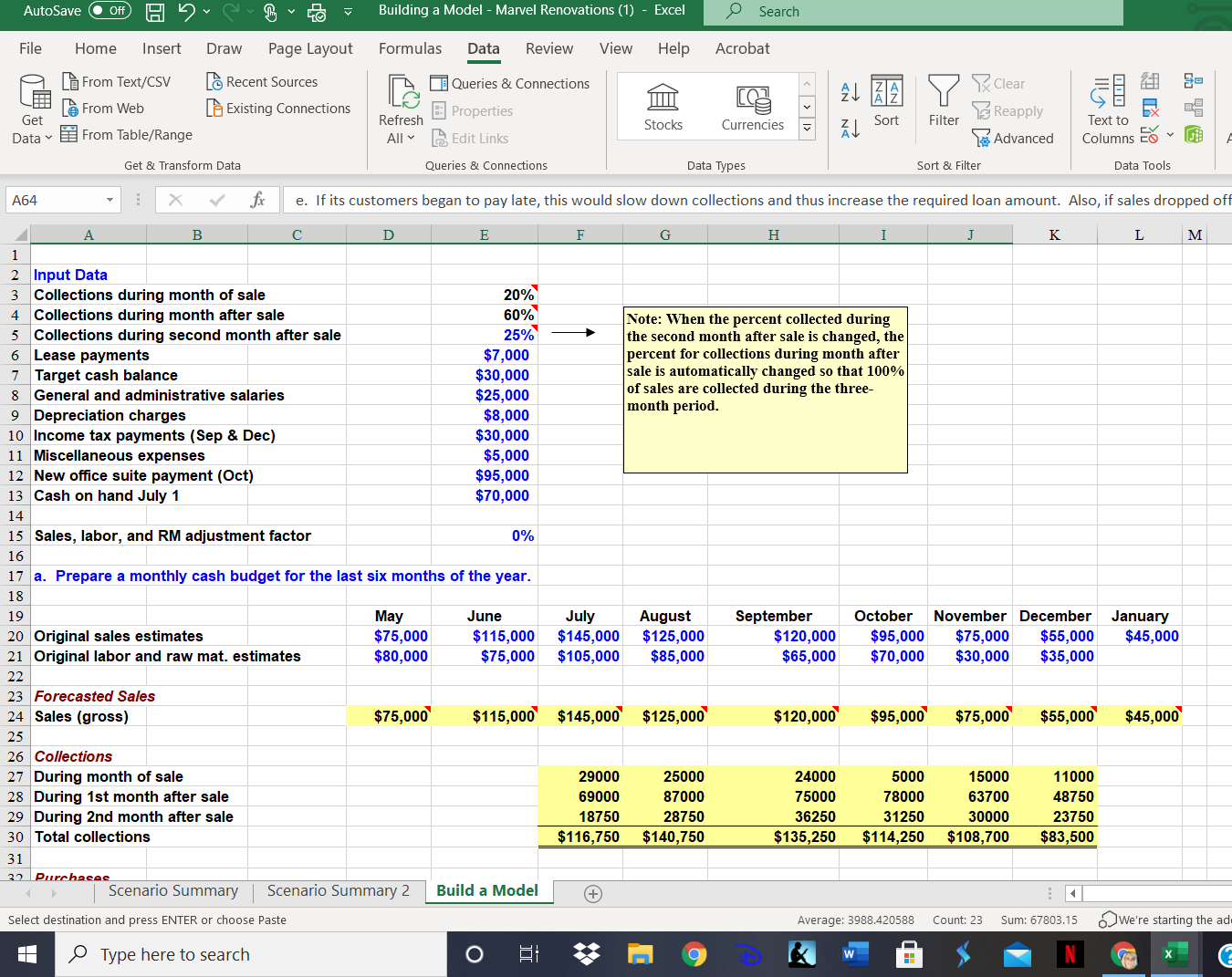Click the Undo arrow icon
Screen dimensions: 1232x977
[187, 11]
